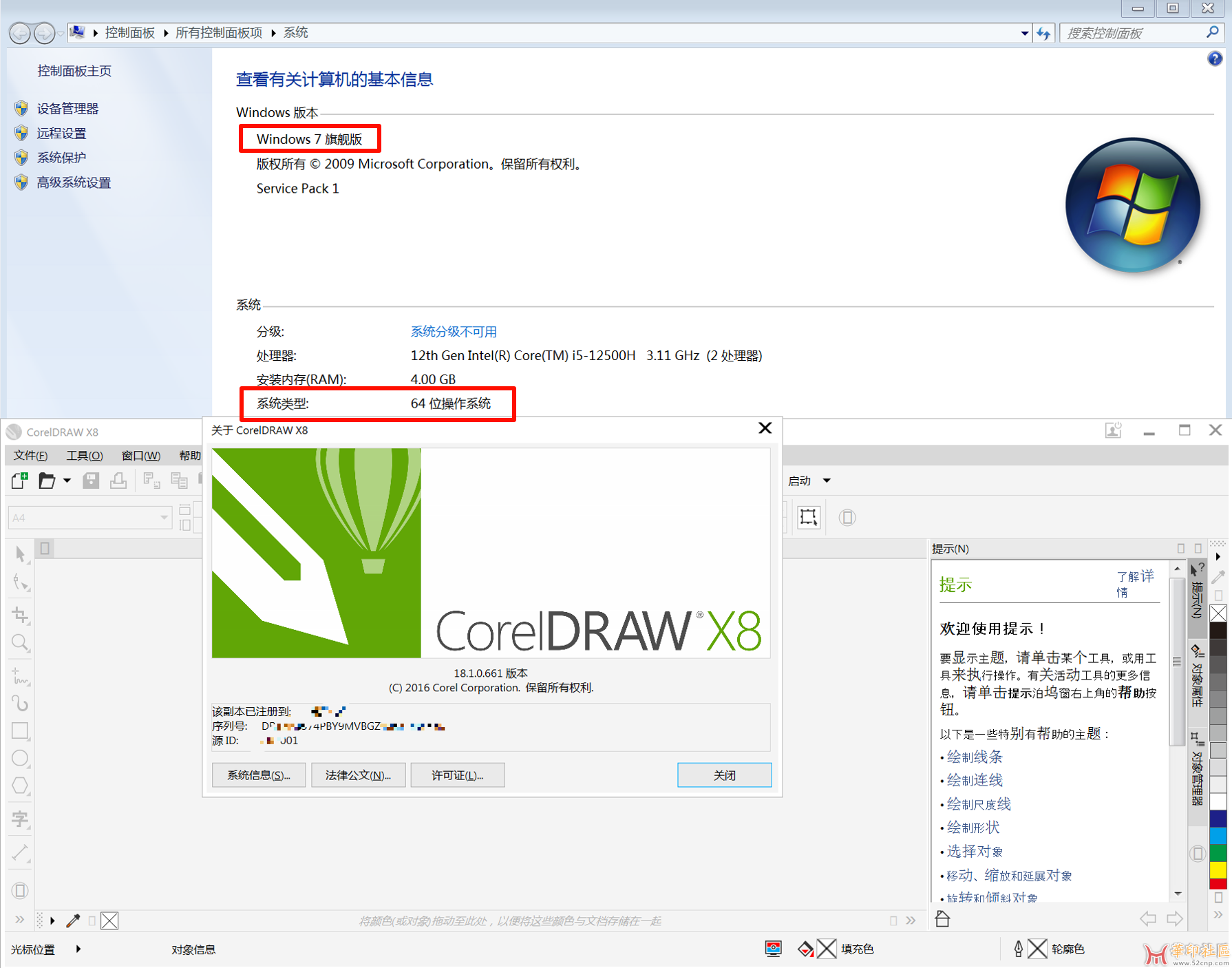Image resolution: width=1232 pixels, height=968 pixels.
Task: Click the color proofing icon in status bar
Action: coord(773,949)
